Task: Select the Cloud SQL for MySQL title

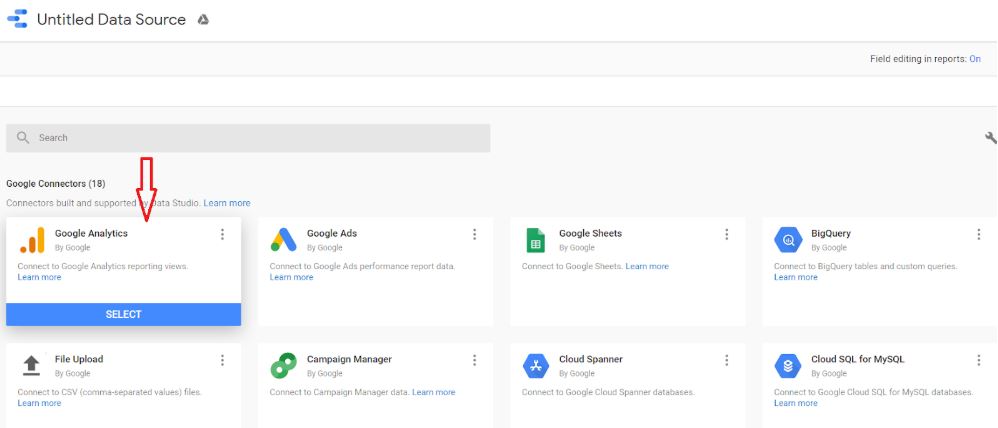Action: [857, 359]
